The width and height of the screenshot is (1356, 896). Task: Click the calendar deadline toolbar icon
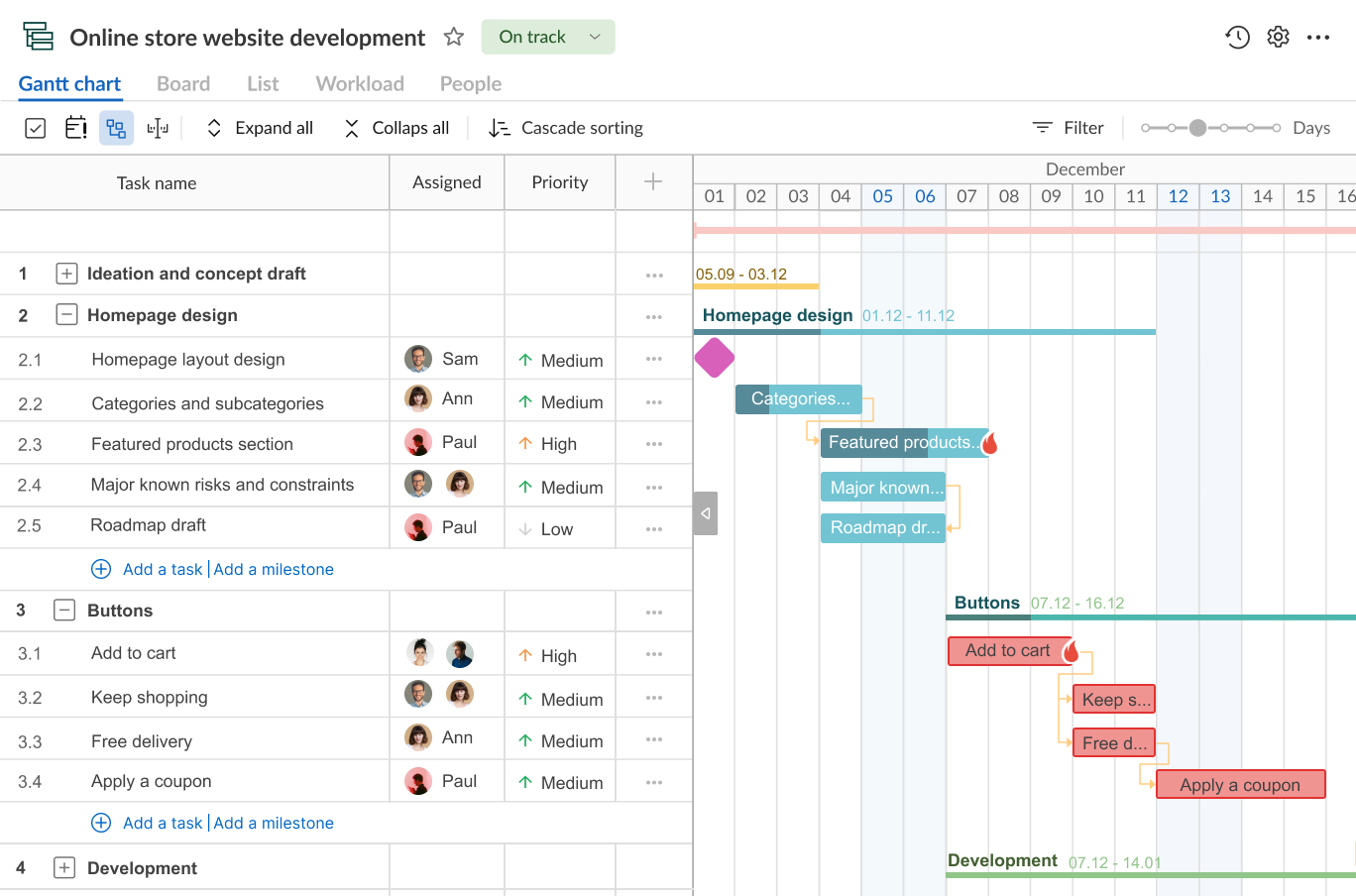point(75,128)
